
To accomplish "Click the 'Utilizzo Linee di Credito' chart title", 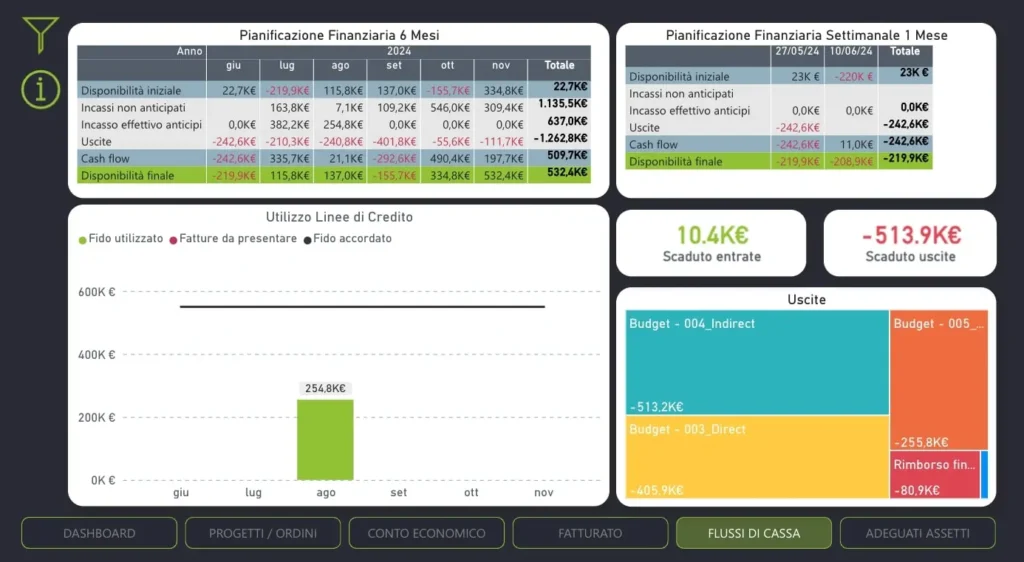I will point(339,217).
